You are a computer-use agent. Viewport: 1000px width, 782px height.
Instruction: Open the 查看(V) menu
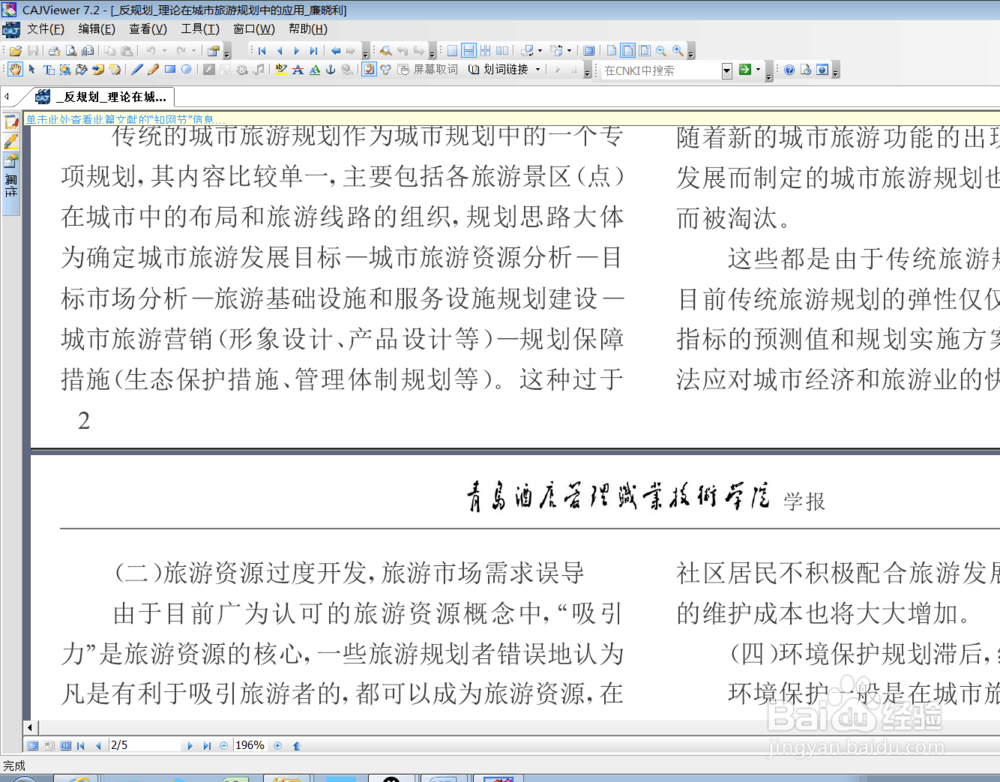coord(148,29)
